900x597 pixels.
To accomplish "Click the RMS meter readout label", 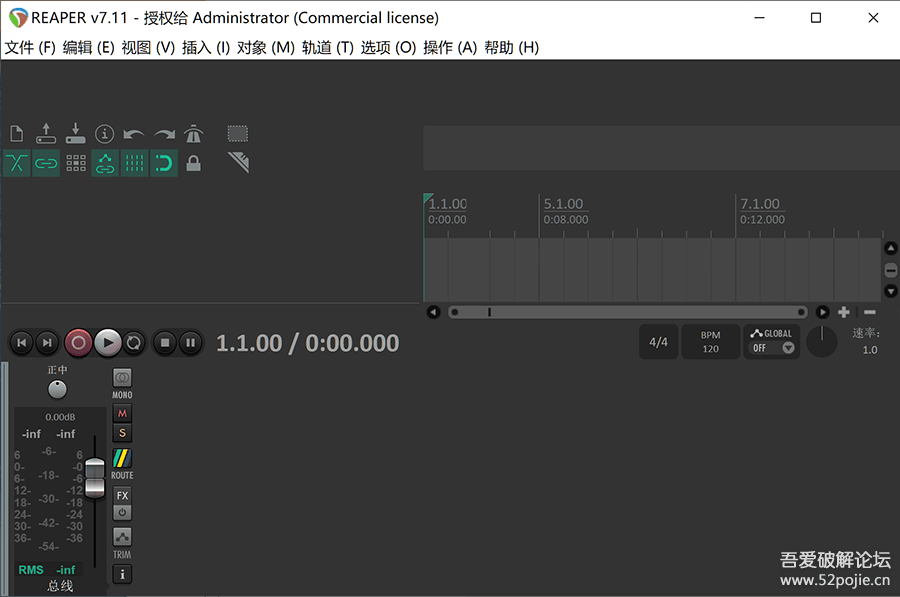I will [x=31, y=570].
